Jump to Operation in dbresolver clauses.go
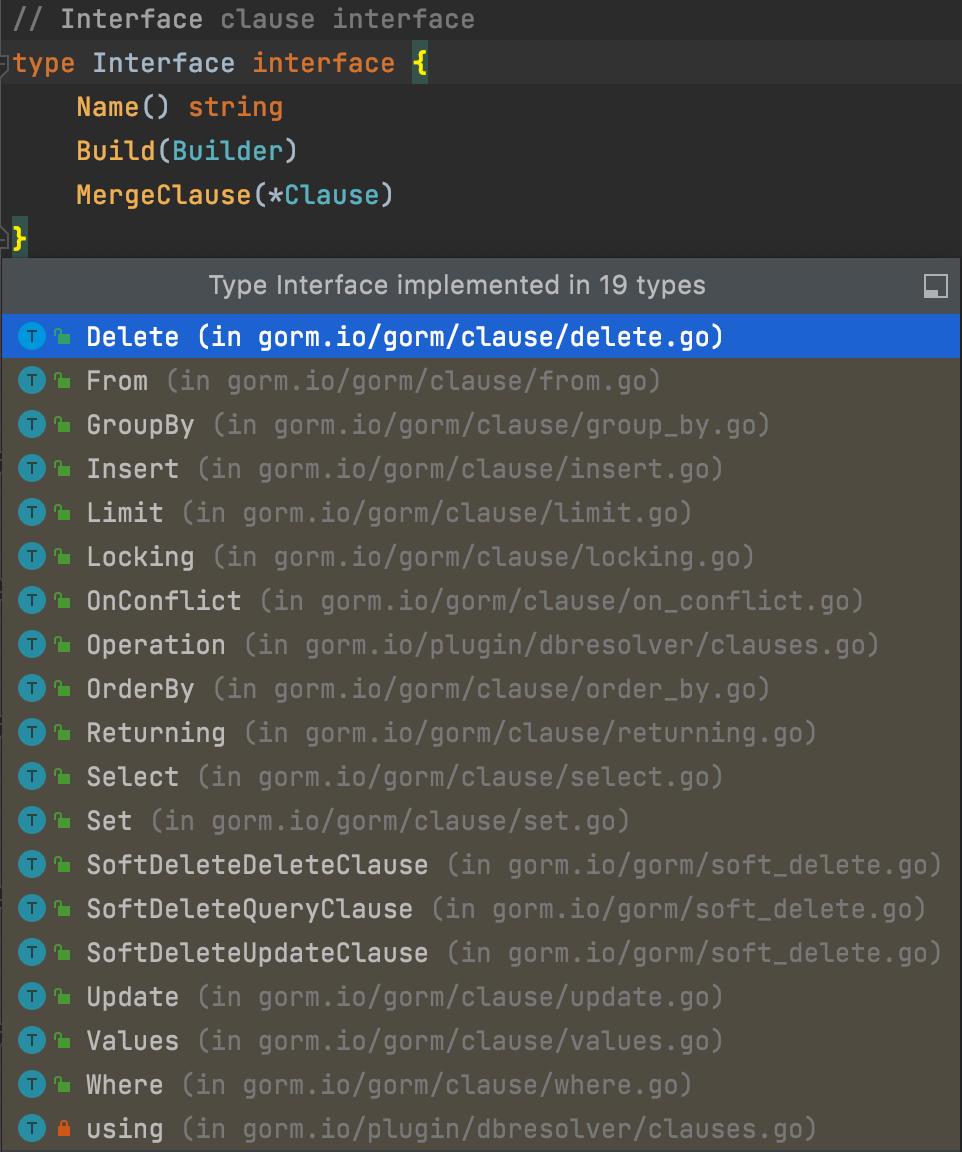962x1152 pixels. (156, 645)
